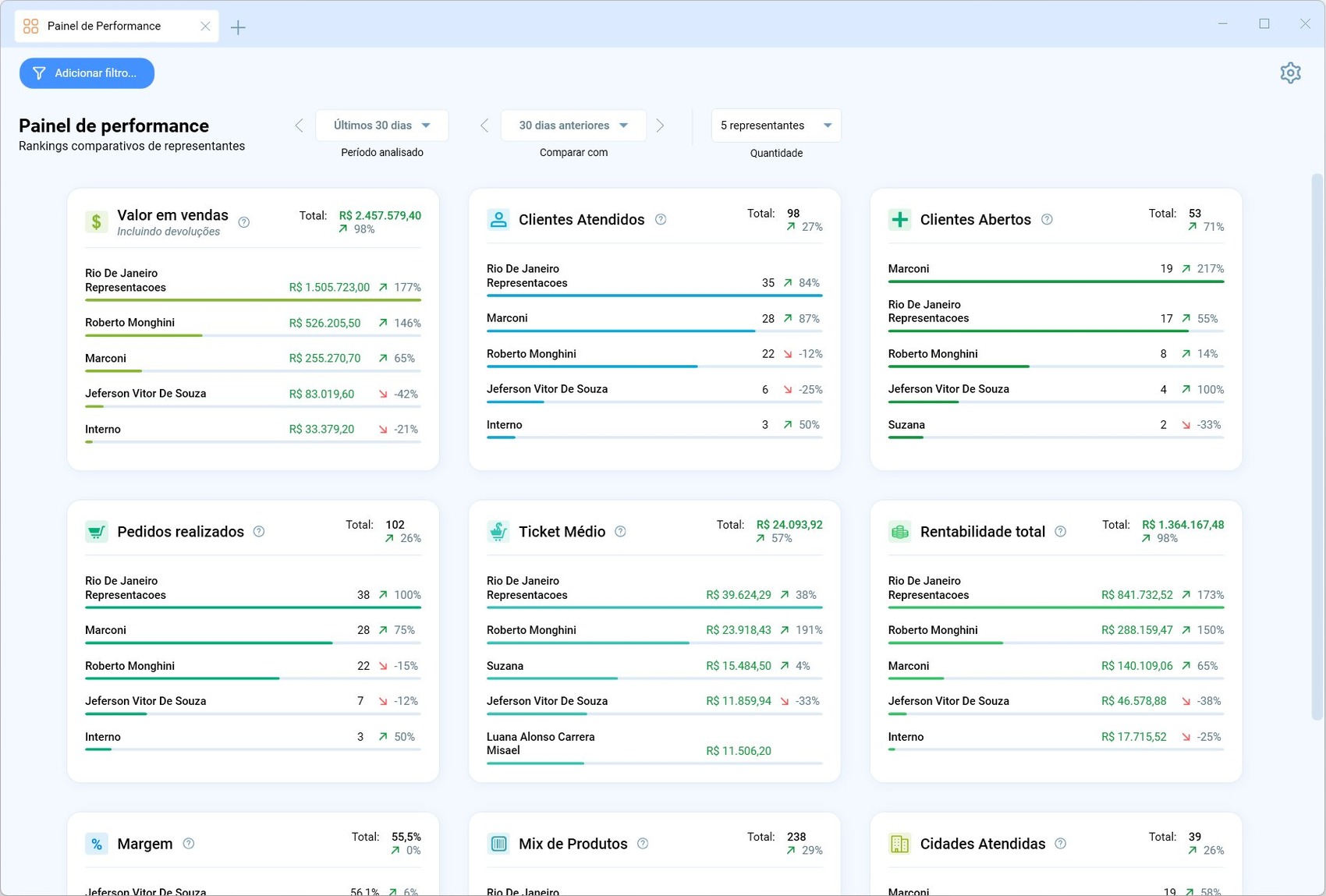Expand the 30 dias anteriores comparison dropdown
The image size is (1326, 896).
573,126
